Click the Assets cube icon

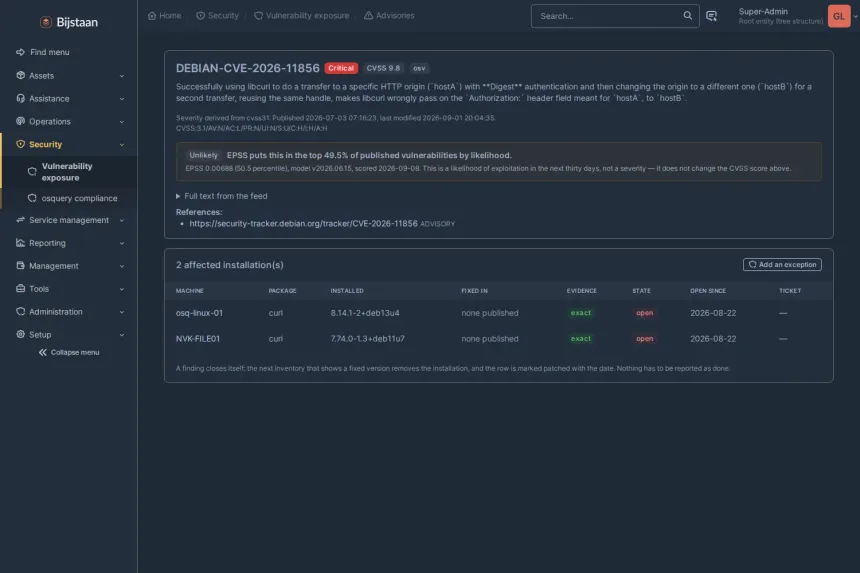[x=21, y=75]
